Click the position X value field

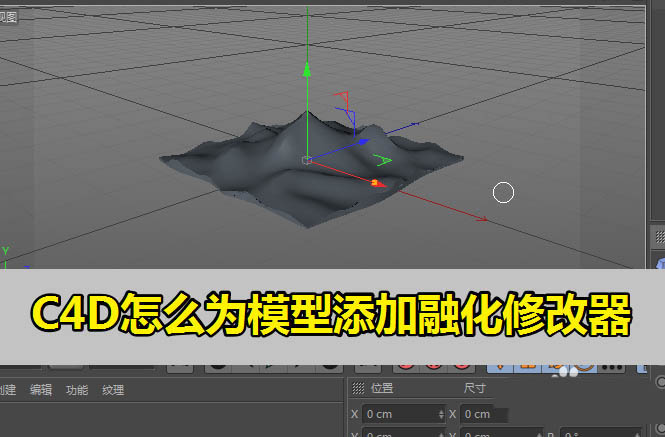point(400,414)
